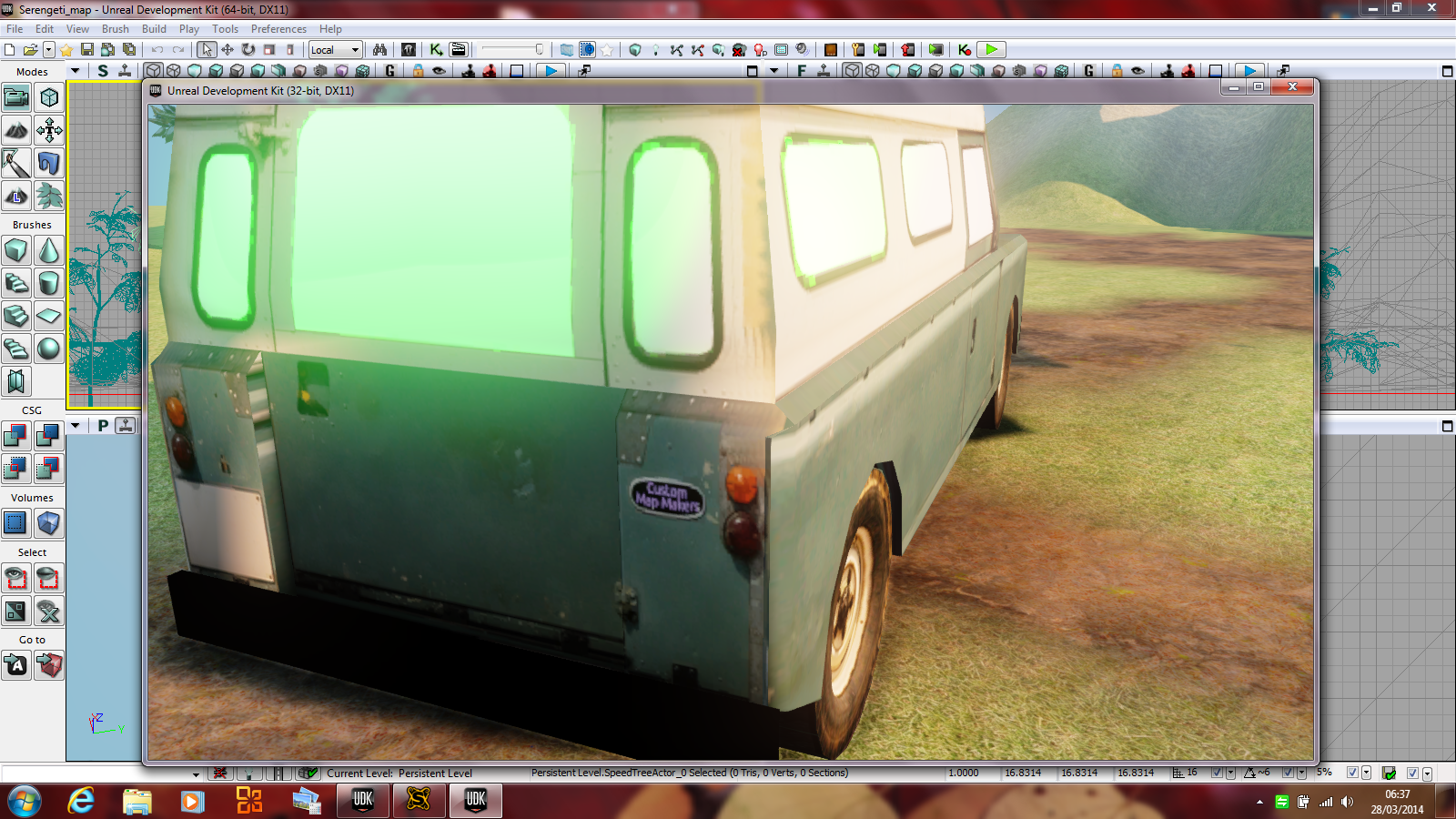Select the Terrain editing mode icon
The height and width of the screenshot is (819, 1456).
[16, 130]
